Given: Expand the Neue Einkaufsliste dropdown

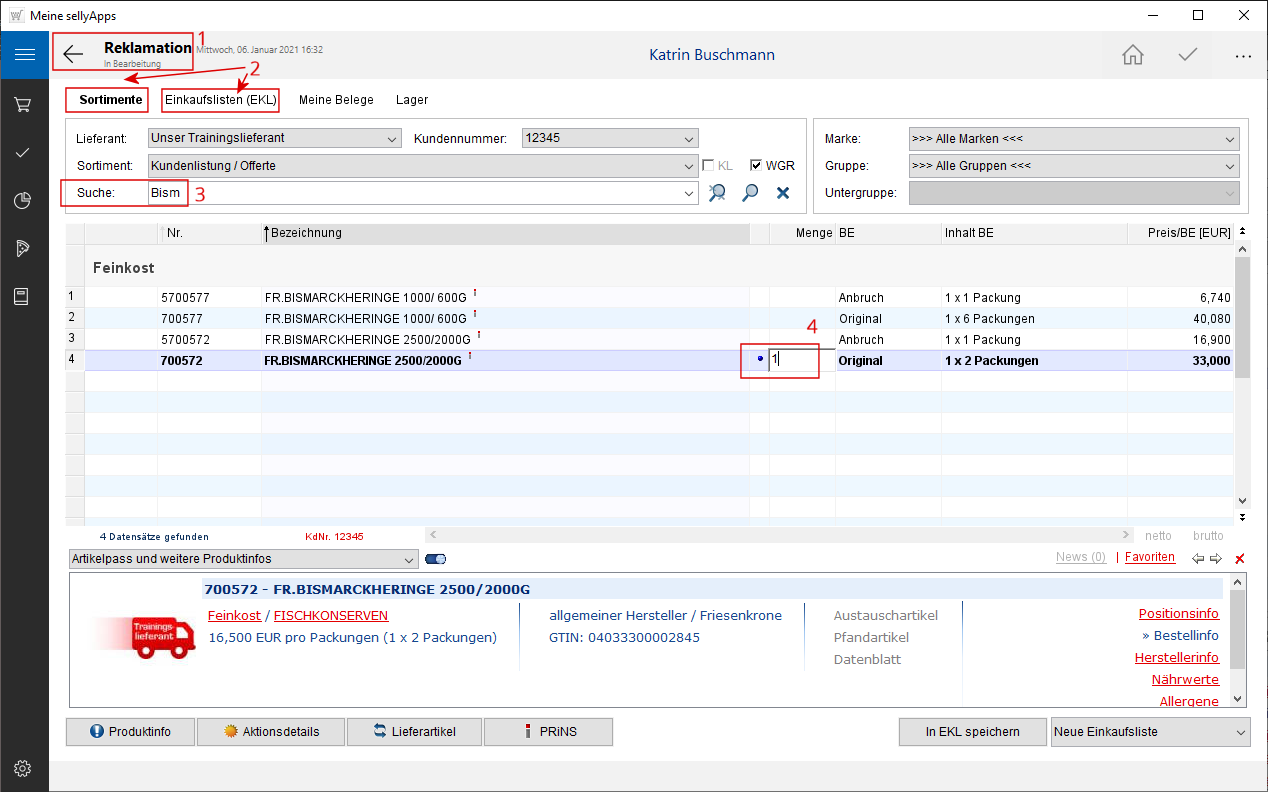Looking at the screenshot, I should pyautogui.click(x=1240, y=732).
